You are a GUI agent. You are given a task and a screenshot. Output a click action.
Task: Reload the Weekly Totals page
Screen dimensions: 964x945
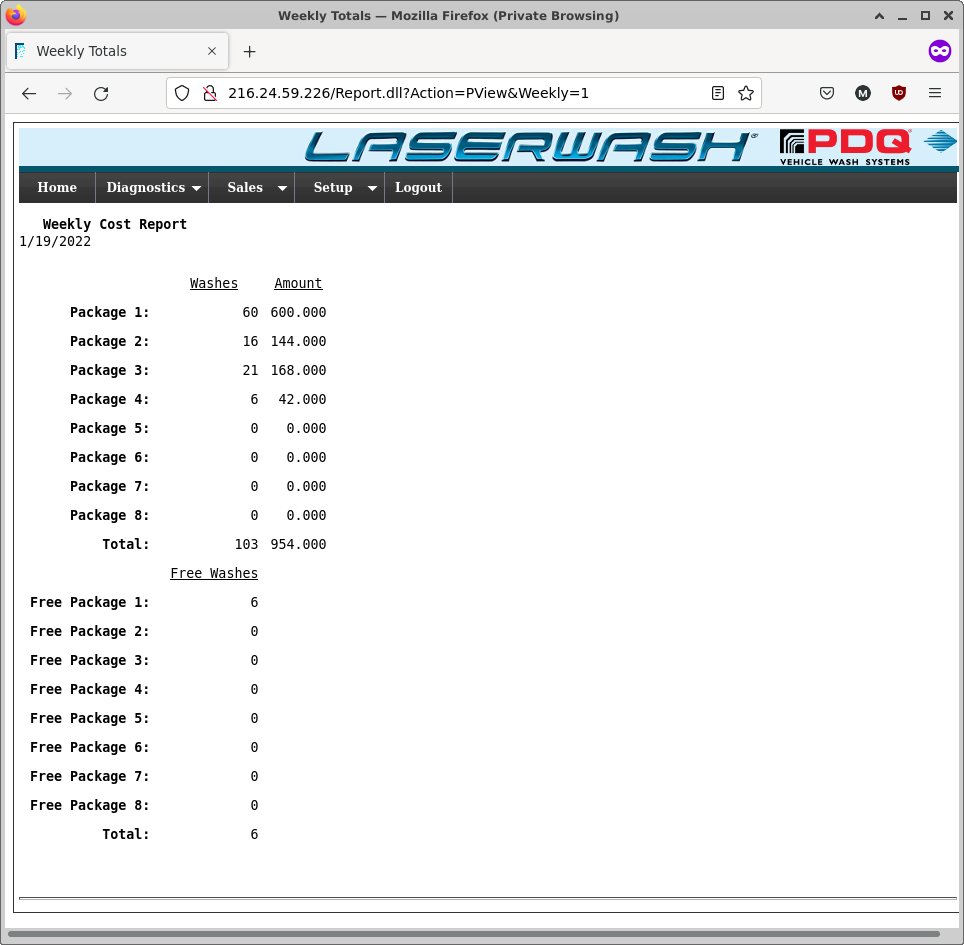click(x=101, y=93)
